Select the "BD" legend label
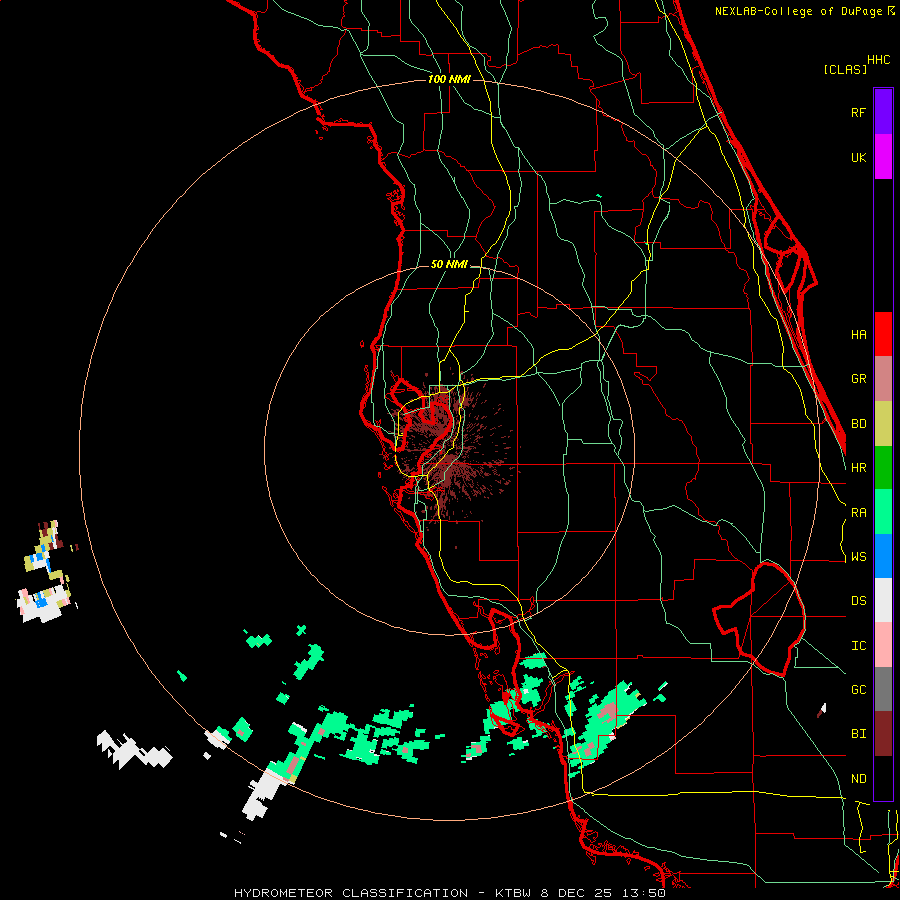This screenshot has height=900, width=900. 858,424
